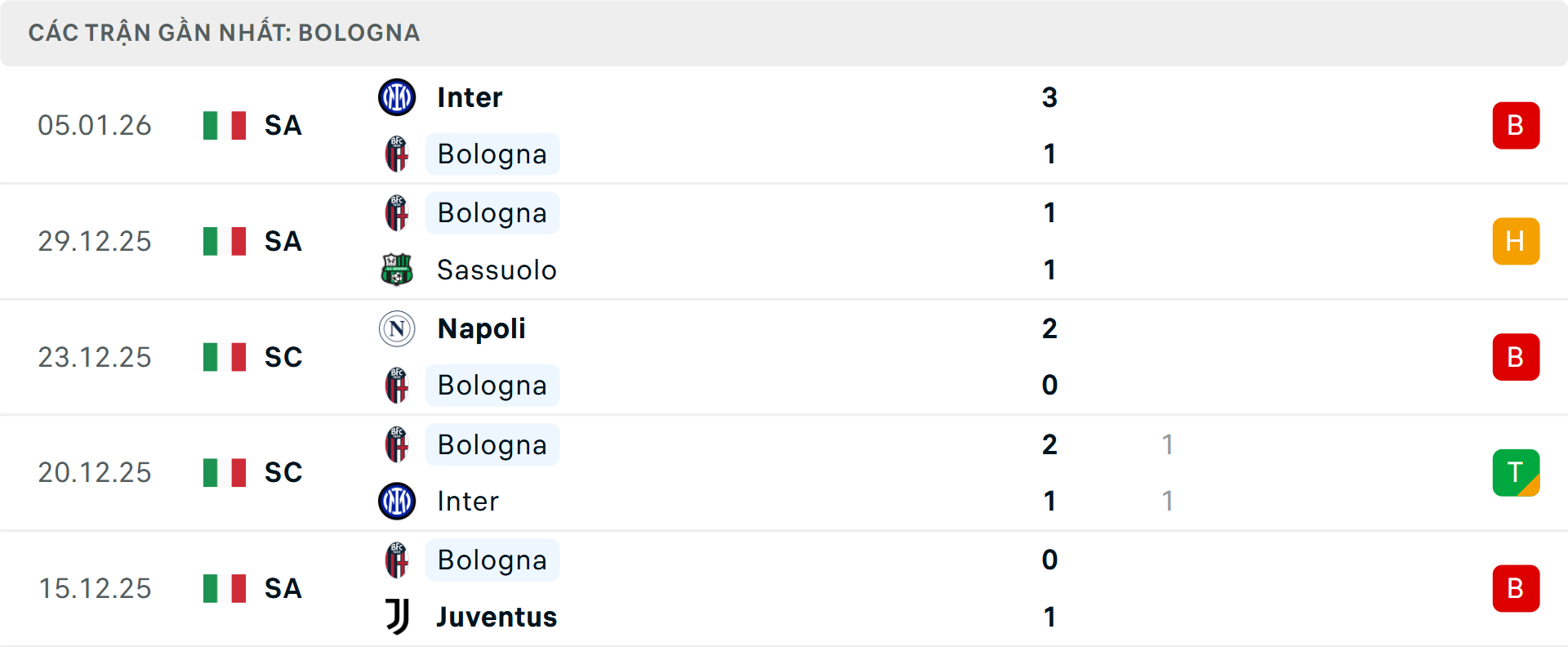Open the Sassuolo team link
Screen dimensions: 1568x647
pos(497,270)
